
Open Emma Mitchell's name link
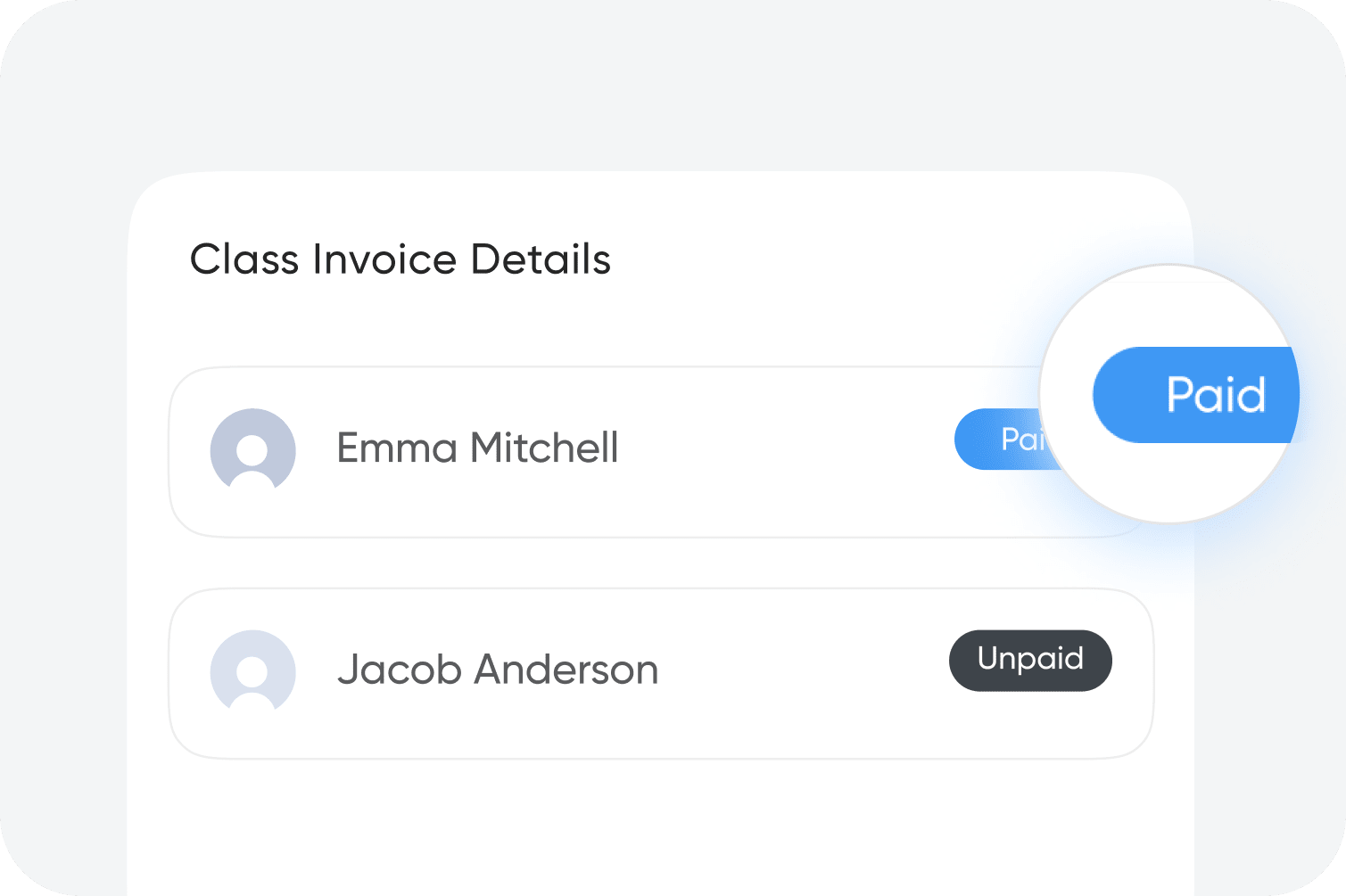click(x=477, y=448)
